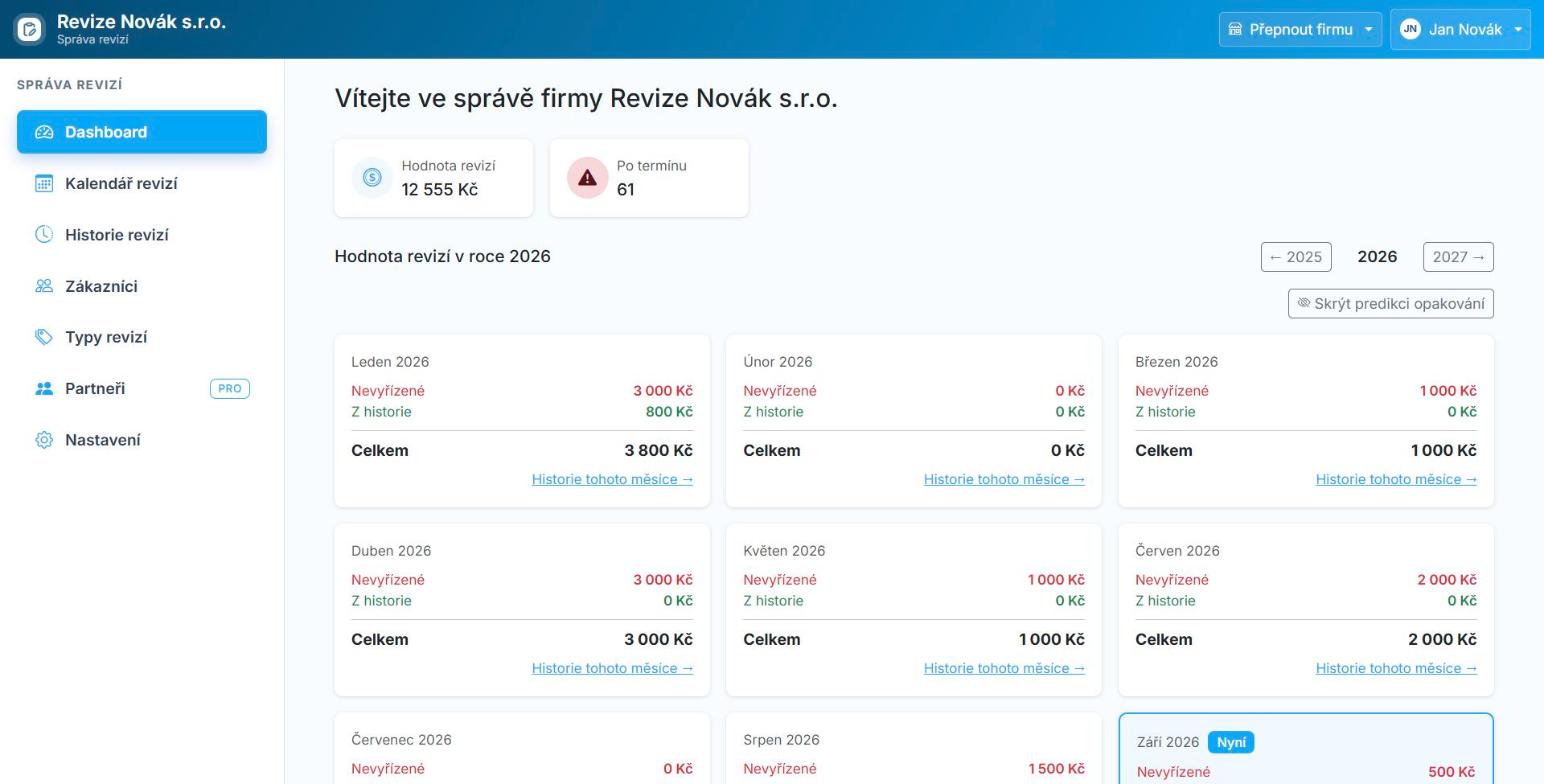Open the Přepnout firmu dropdown

(1300, 29)
